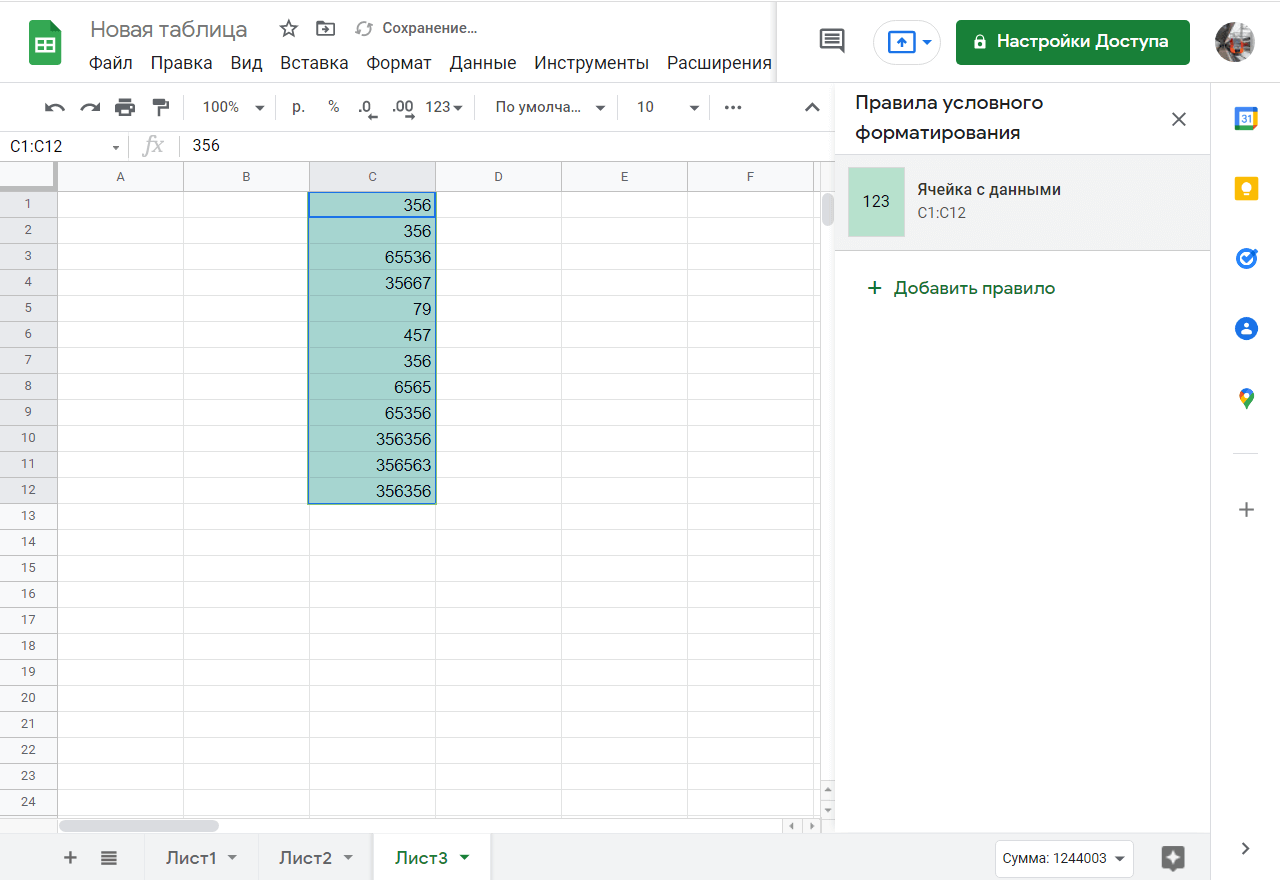Open Google Tasks side panel

tap(1246, 258)
